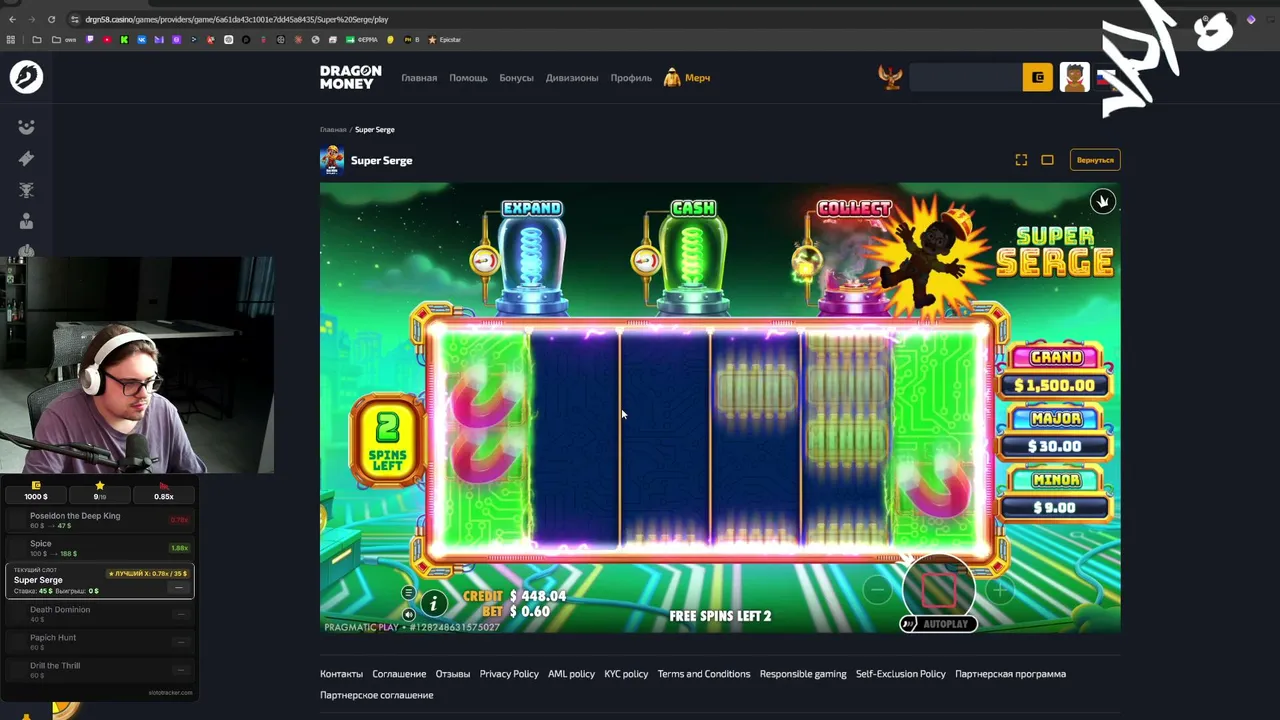
Task: Open the Twitch bookmark
Action: click(90, 40)
